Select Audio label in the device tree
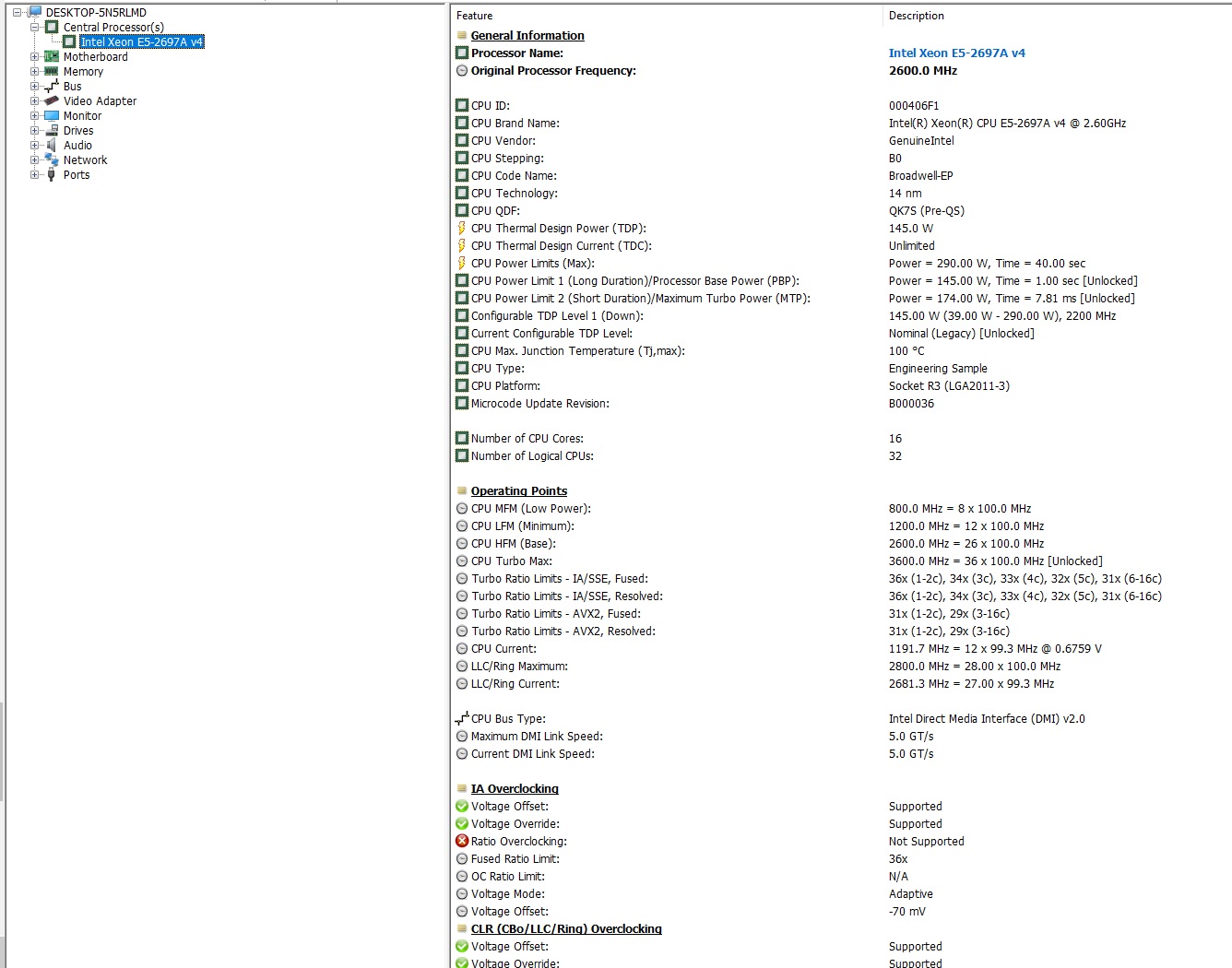1232x968 pixels. click(x=77, y=146)
